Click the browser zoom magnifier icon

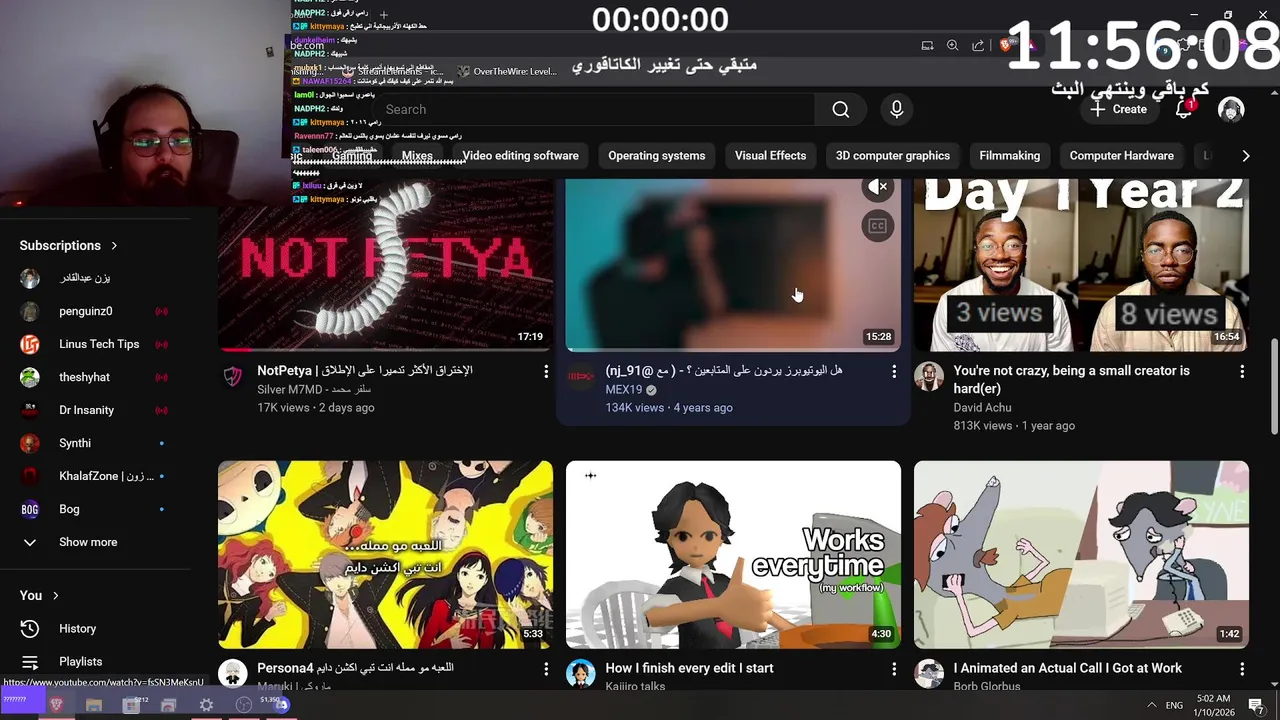pyautogui.click(x=952, y=45)
